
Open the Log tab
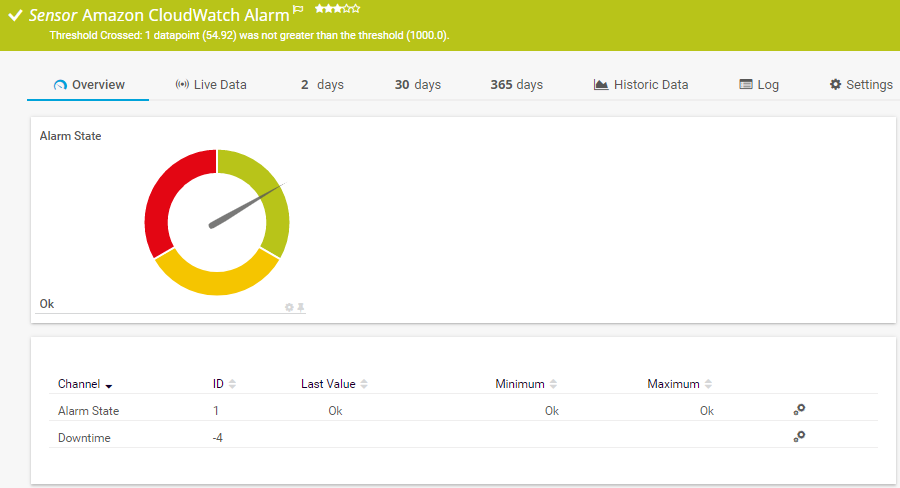(x=758, y=85)
